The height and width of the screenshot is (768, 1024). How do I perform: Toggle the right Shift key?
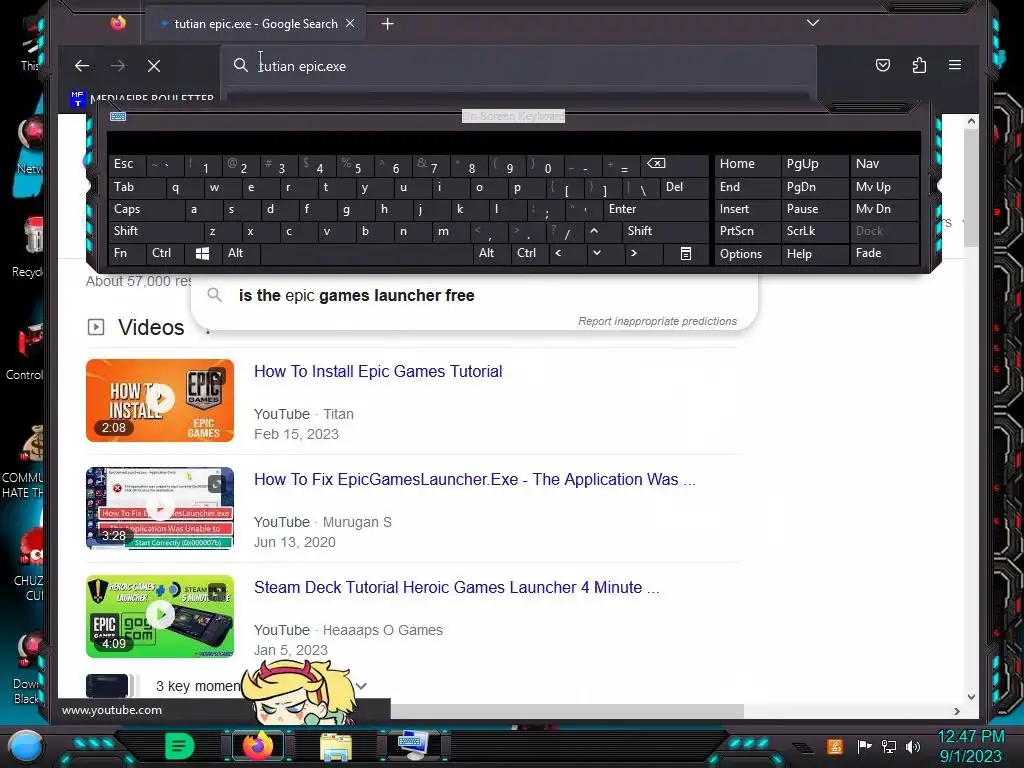(665, 231)
